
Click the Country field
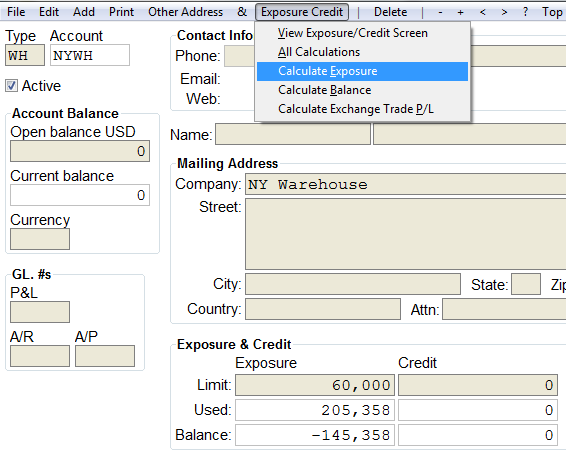coord(323,309)
